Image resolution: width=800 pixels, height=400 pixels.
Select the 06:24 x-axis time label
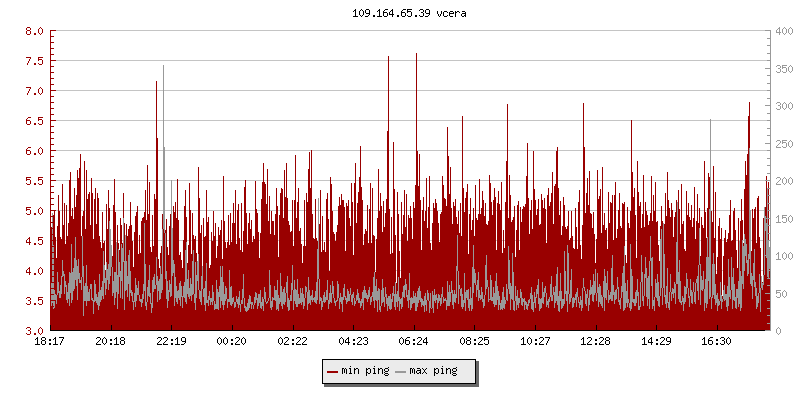(414, 342)
